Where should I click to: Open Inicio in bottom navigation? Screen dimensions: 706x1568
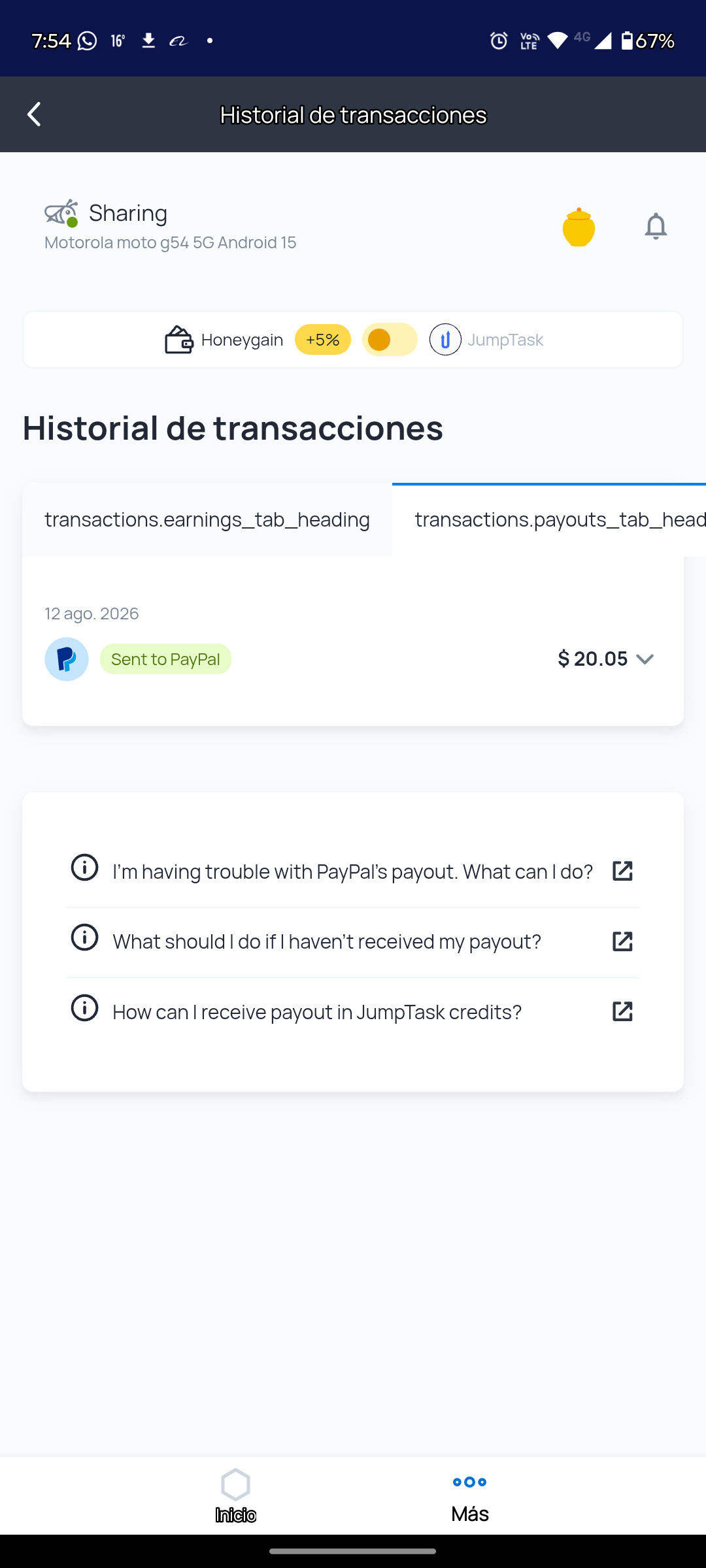click(235, 1496)
